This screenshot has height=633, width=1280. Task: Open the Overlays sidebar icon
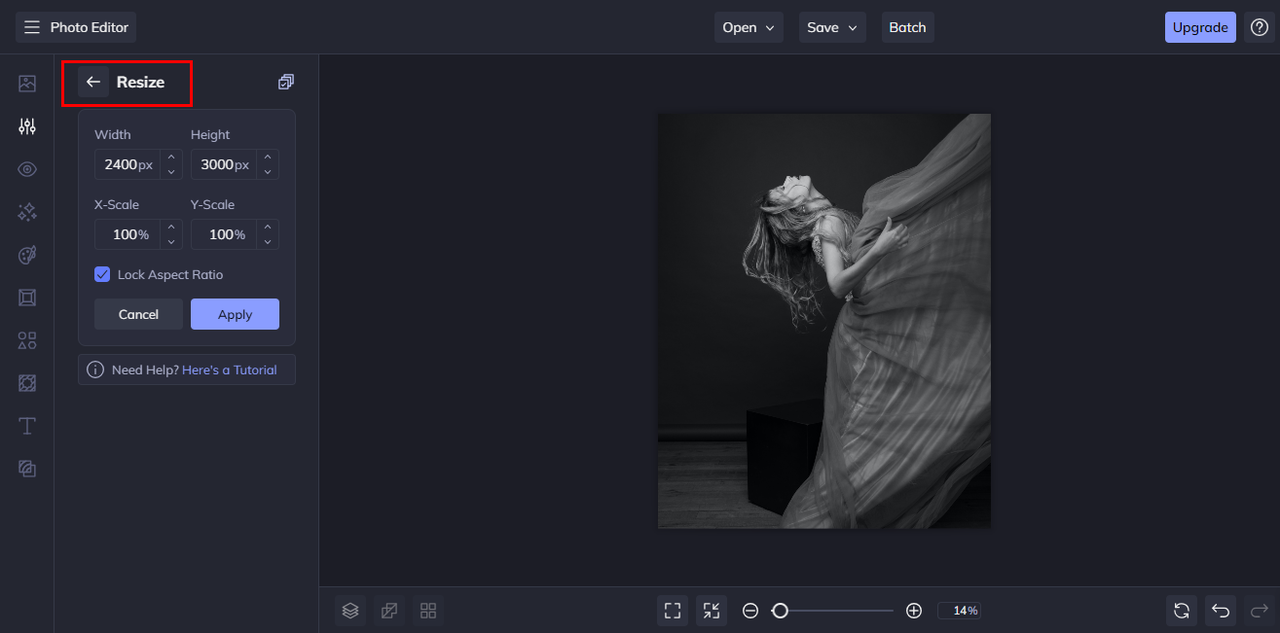[27, 383]
